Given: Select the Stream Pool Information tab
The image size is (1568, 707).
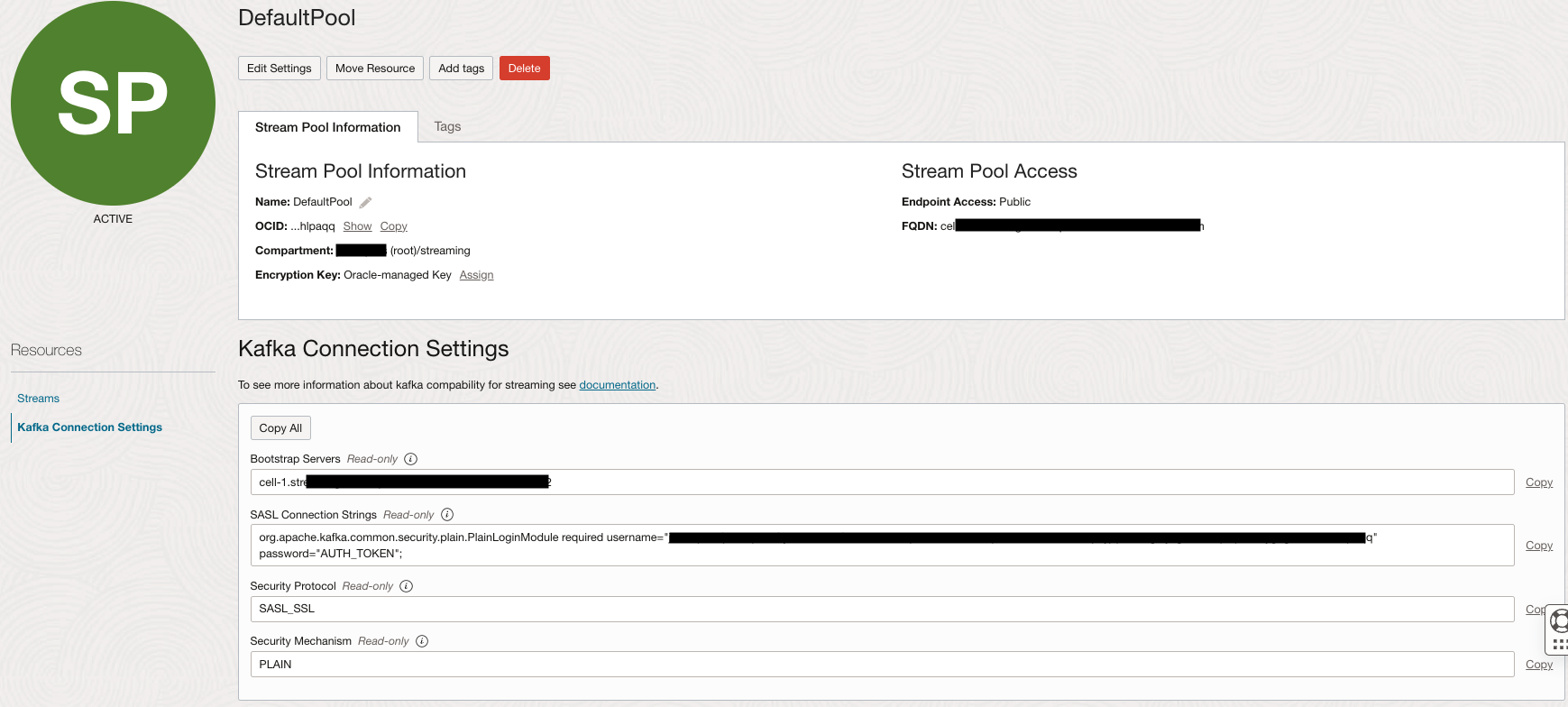Looking at the screenshot, I should (328, 127).
